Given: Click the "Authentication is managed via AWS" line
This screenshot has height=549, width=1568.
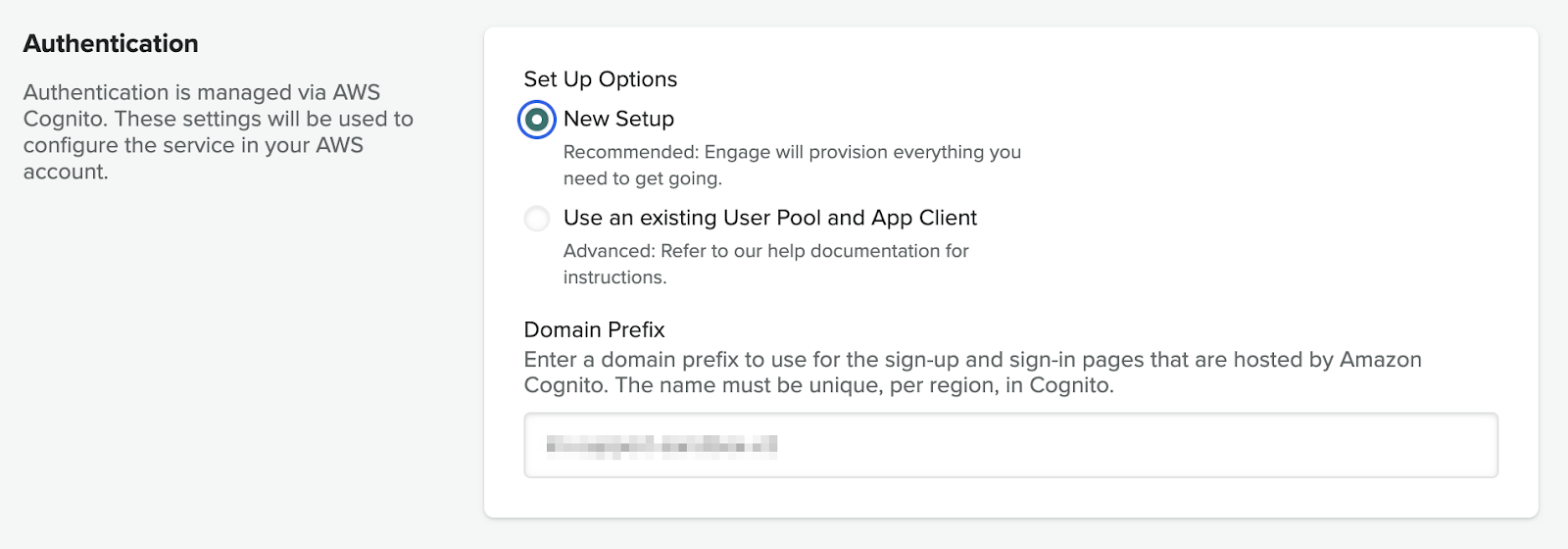Looking at the screenshot, I should 202,92.
